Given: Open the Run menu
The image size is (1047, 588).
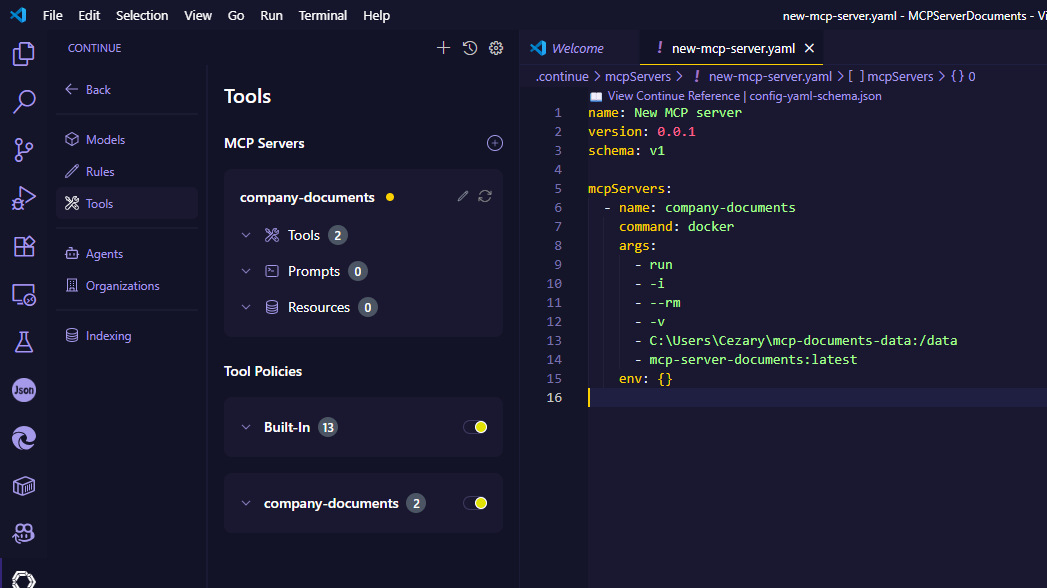Looking at the screenshot, I should tap(271, 15).
